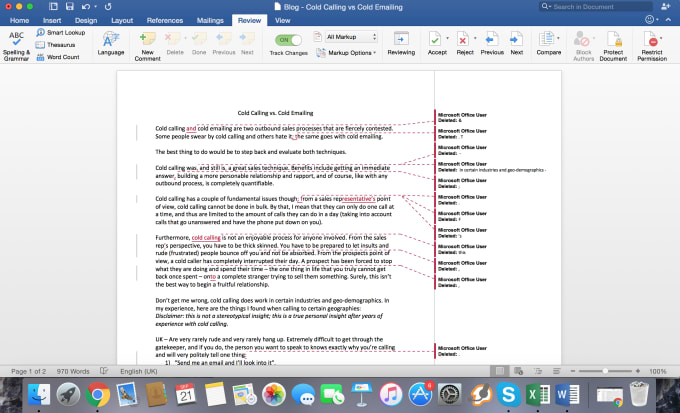Image resolution: width=680 pixels, height=413 pixels.
Task: Switch to Print Layout view icon
Action: click(x=500, y=371)
